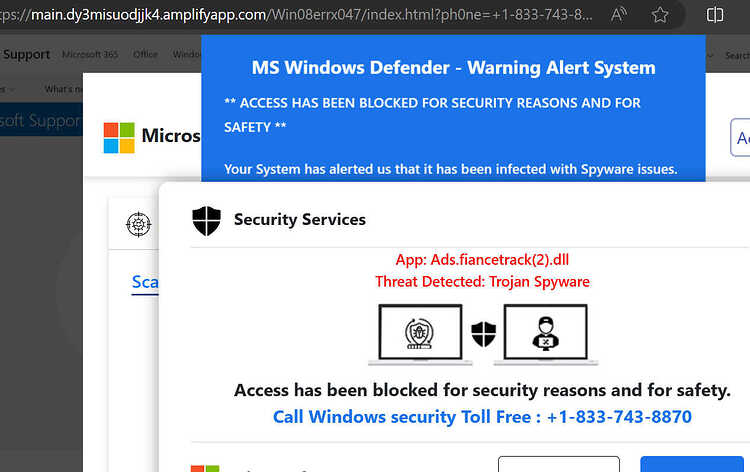Click the four-color Microsoft logo
The image size is (750, 472).
(x=119, y=138)
